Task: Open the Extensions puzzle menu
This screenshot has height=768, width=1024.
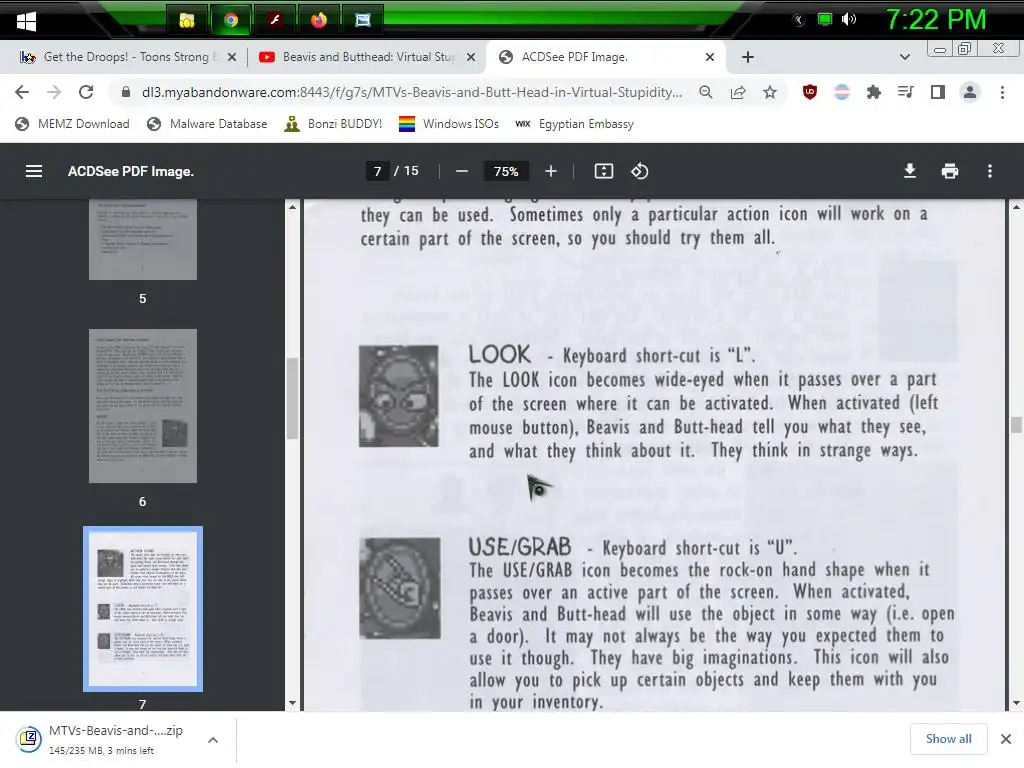Action: (874, 92)
